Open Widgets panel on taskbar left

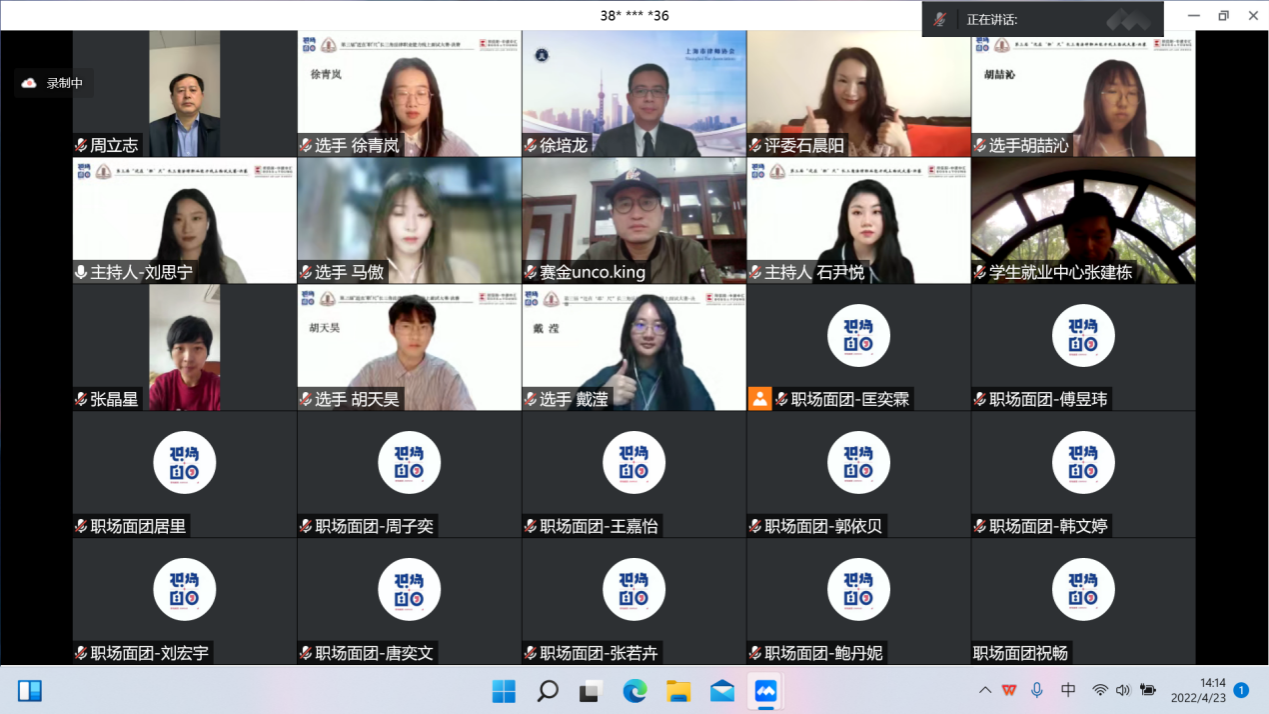[30, 691]
